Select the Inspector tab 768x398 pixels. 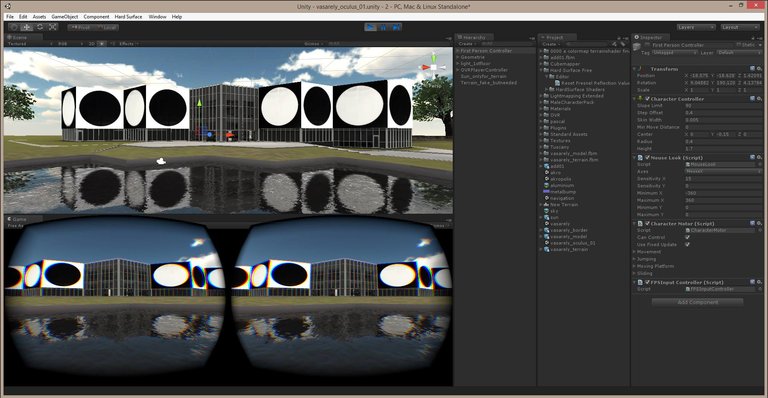pos(651,37)
